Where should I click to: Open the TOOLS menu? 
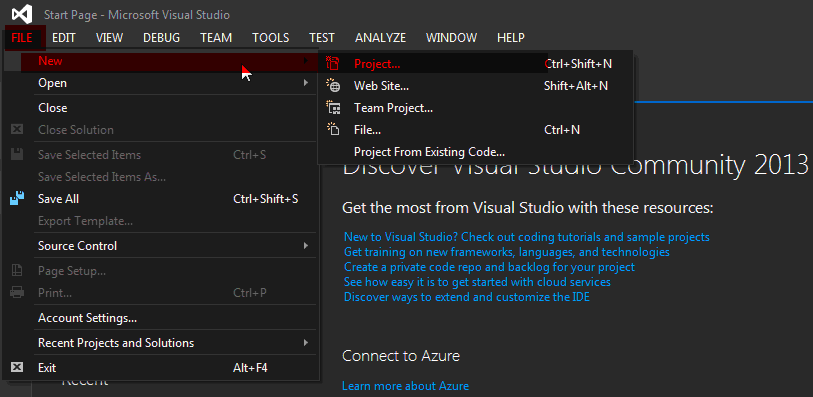[x=271, y=38]
